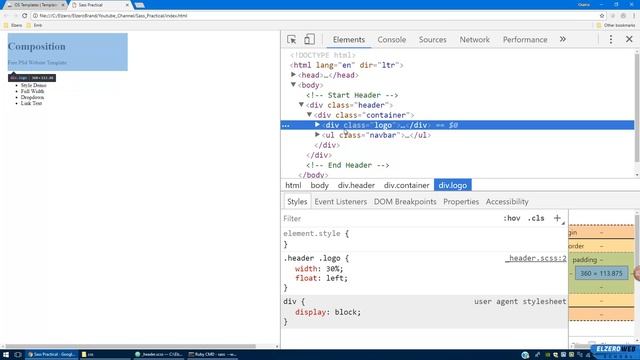Click body in the breadcrumb bar
Viewport: 640px width, 360px height.
pos(320,185)
